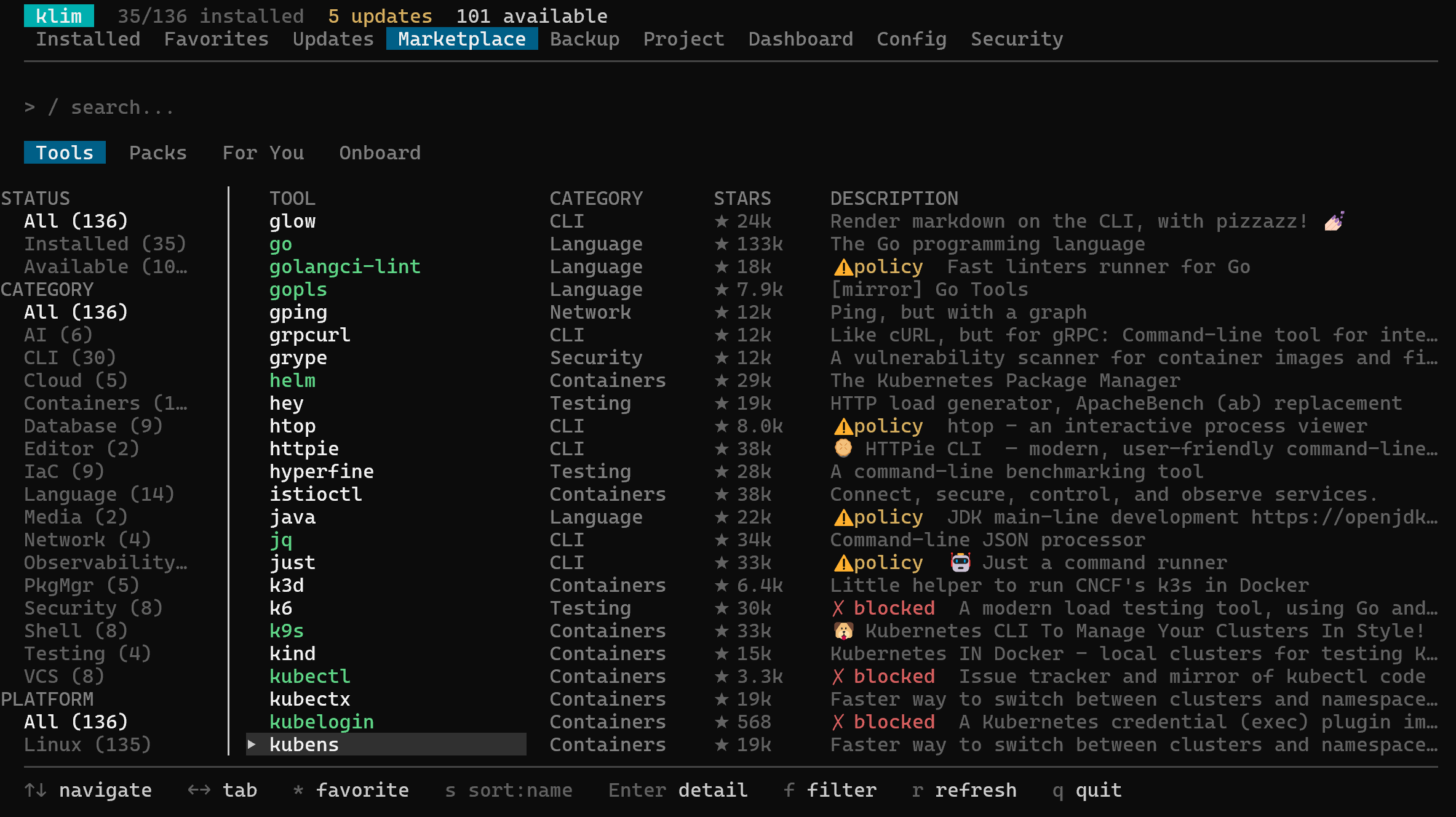Click the search input field
The image size is (1456, 817).
click(x=731, y=107)
